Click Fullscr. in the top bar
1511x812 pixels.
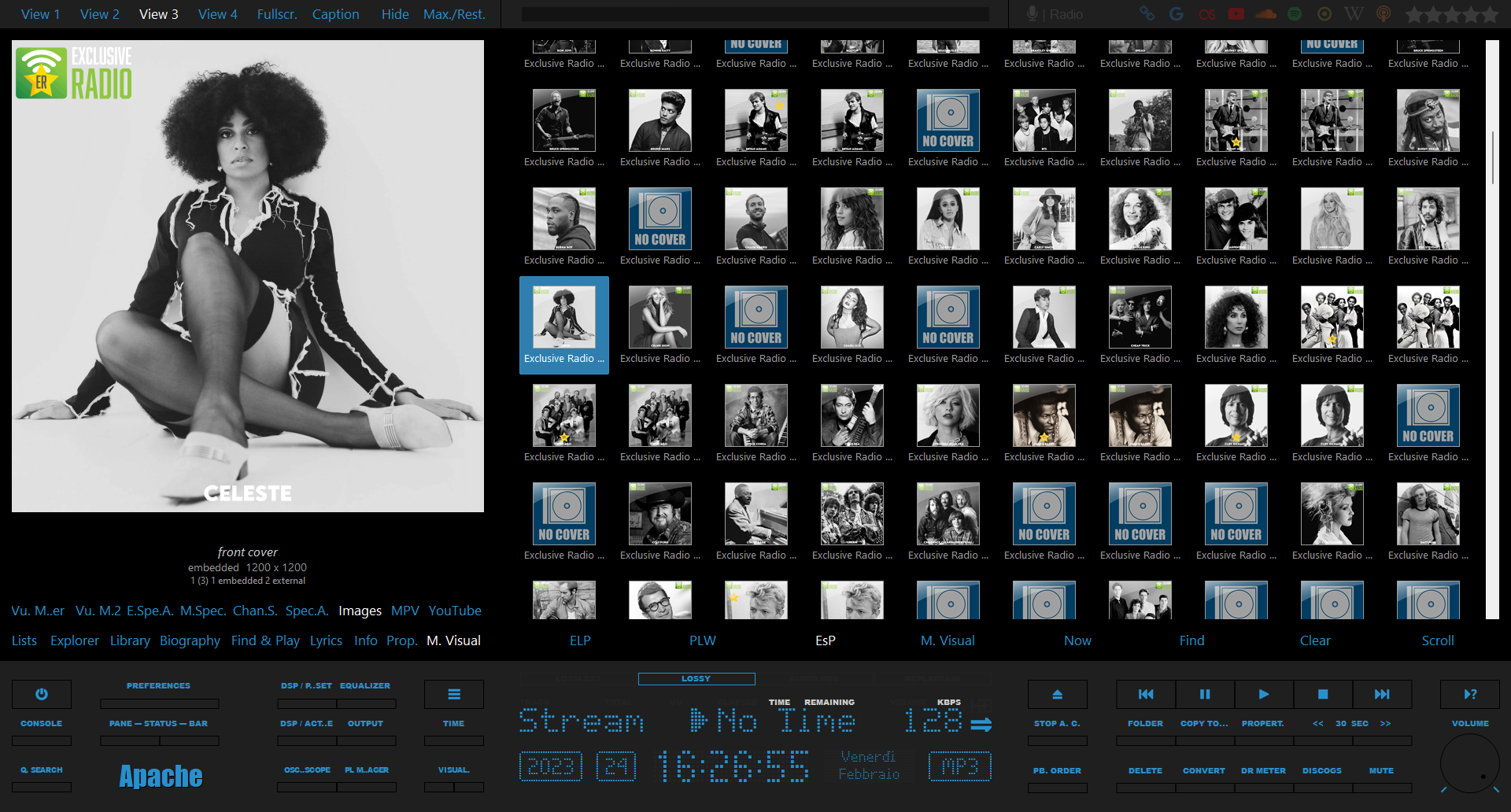pos(277,14)
